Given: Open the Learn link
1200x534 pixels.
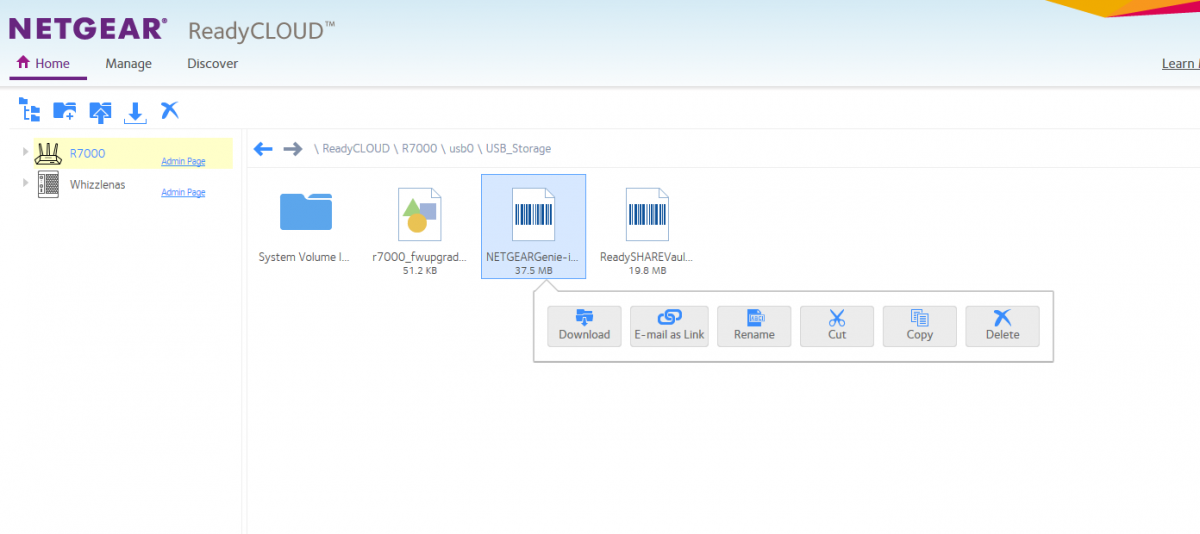Looking at the screenshot, I should click(x=1180, y=63).
